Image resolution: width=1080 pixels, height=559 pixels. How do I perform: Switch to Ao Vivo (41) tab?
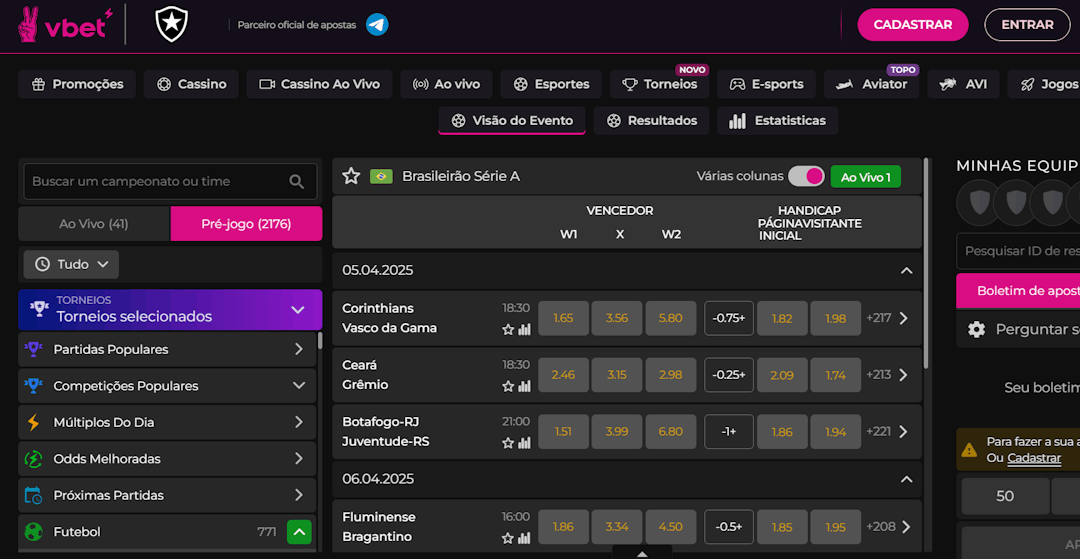coord(94,224)
